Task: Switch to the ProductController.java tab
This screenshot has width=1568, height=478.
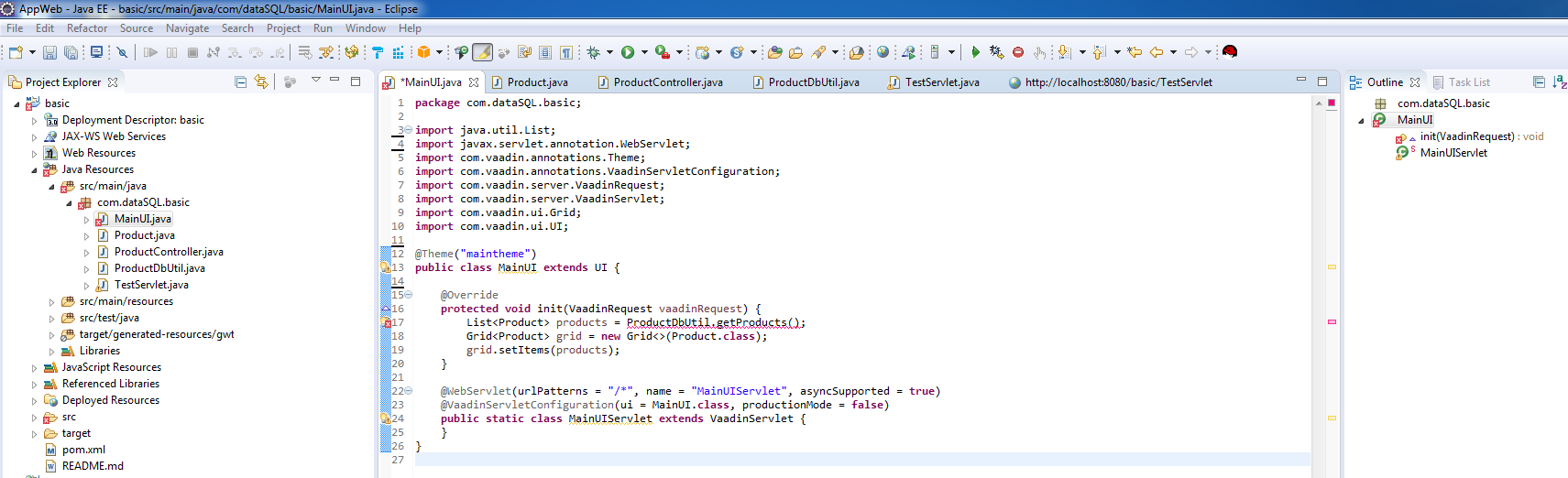Action: tap(667, 82)
